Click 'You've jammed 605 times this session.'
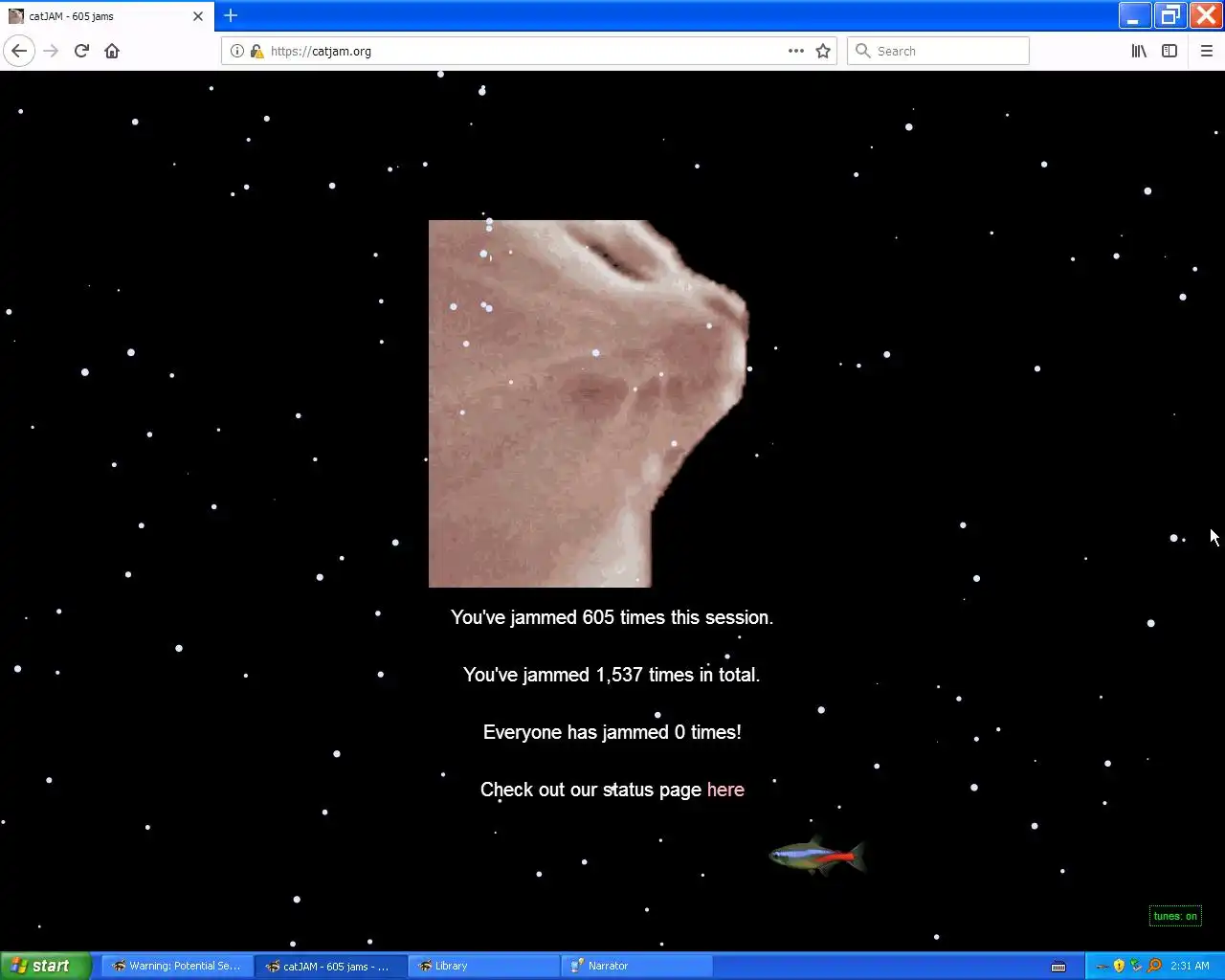This screenshot has height=980, width=1225. pyautogui.click(x=612, y=617)
